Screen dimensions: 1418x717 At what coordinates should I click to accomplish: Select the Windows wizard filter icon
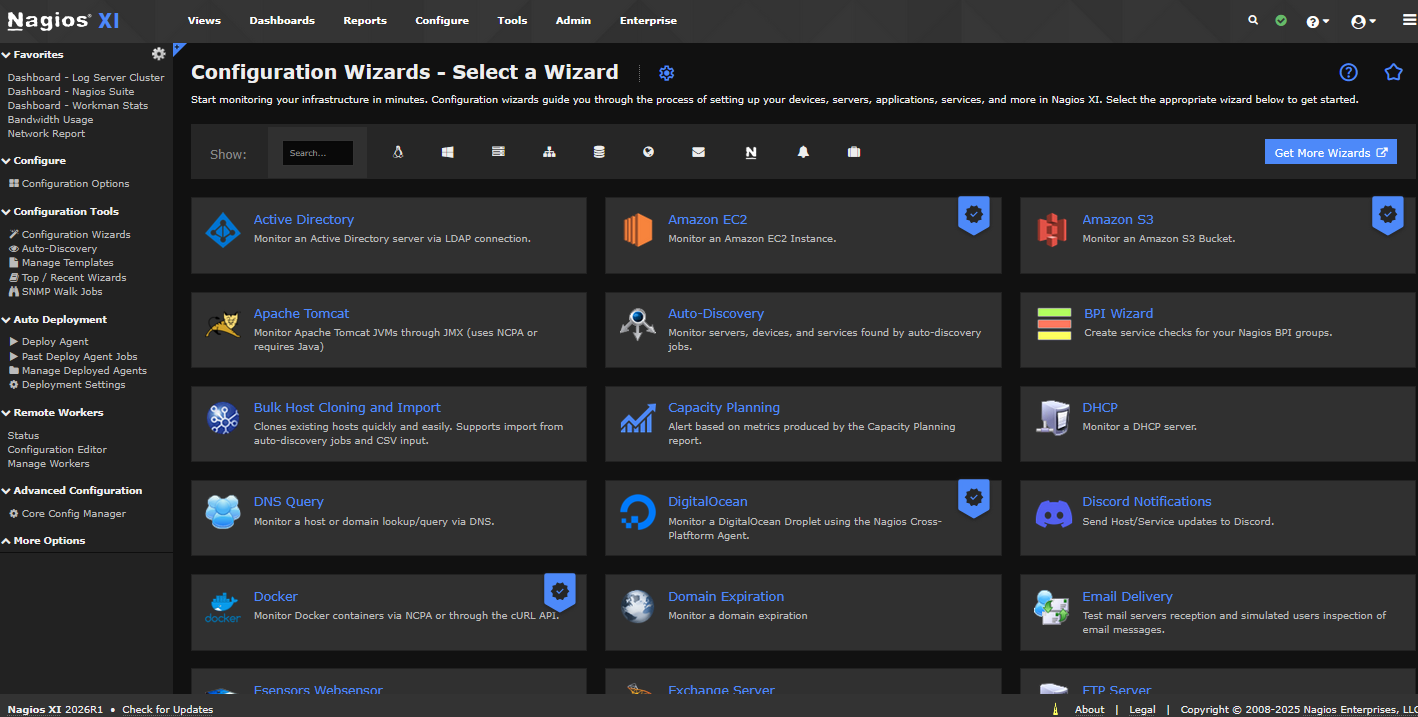447,152
